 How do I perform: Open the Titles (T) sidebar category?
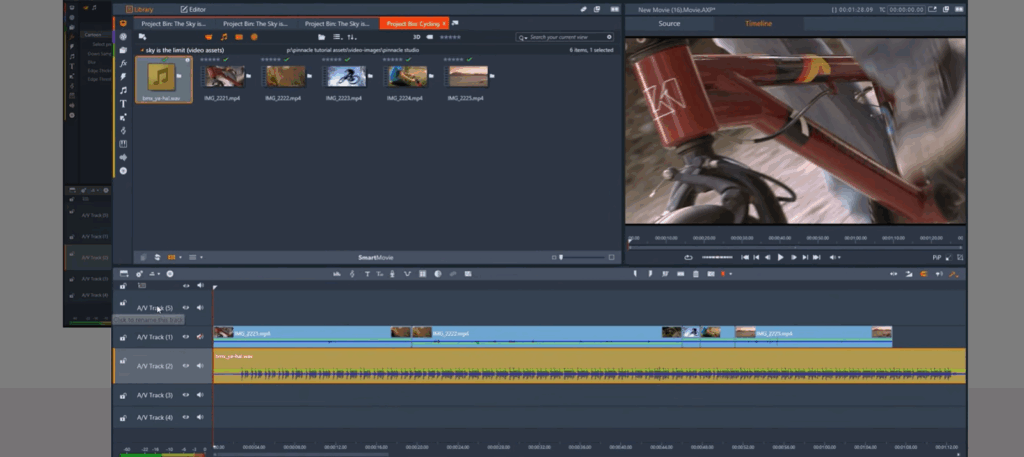(x=123, y=104)
